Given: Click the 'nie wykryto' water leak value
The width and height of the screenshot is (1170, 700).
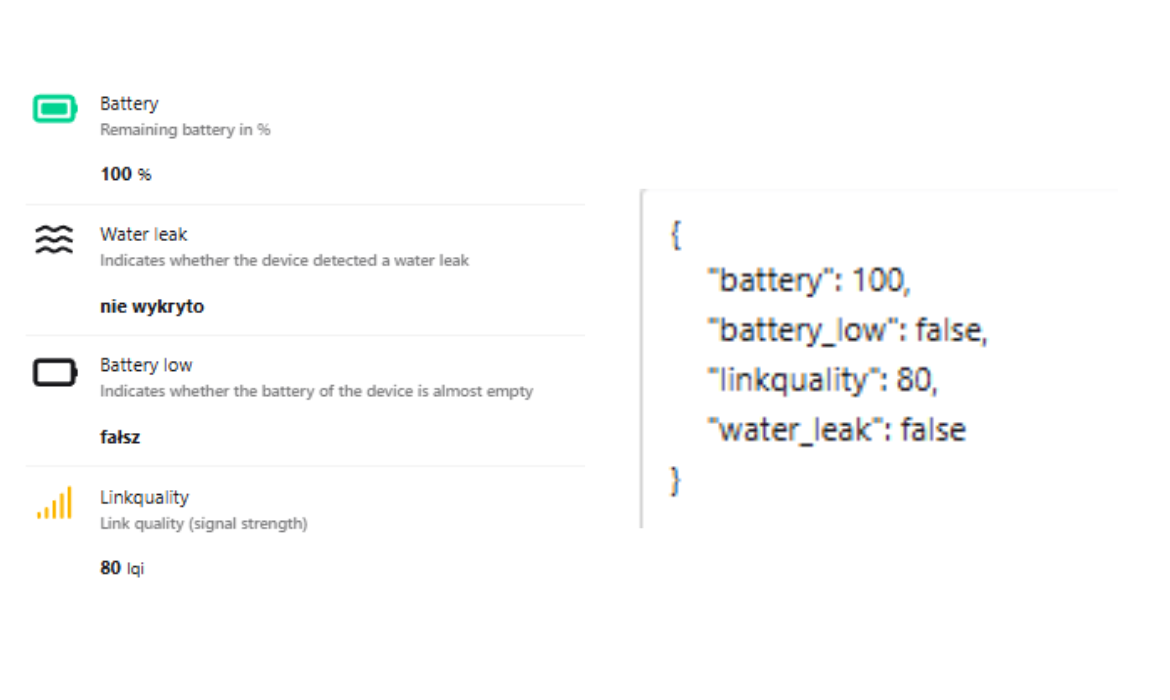Looking at the screenshot, I should point(152,307).
